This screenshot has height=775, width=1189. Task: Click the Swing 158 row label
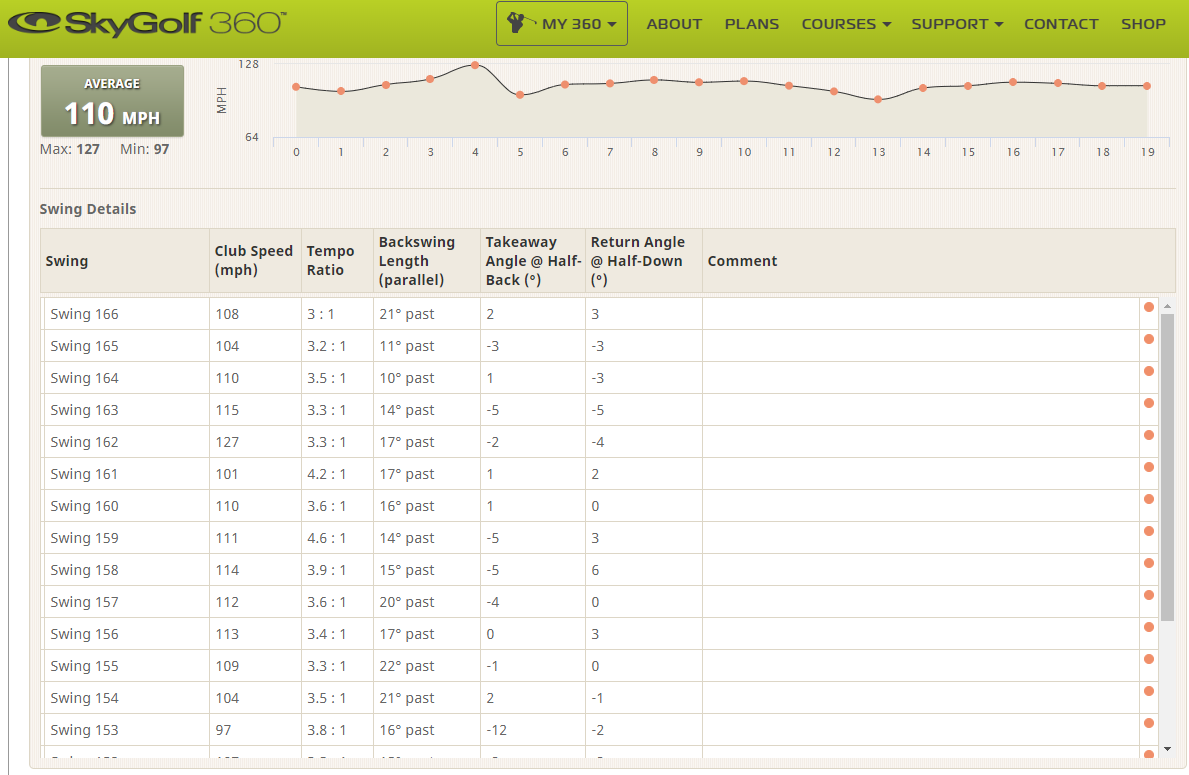tap(84, 570)
